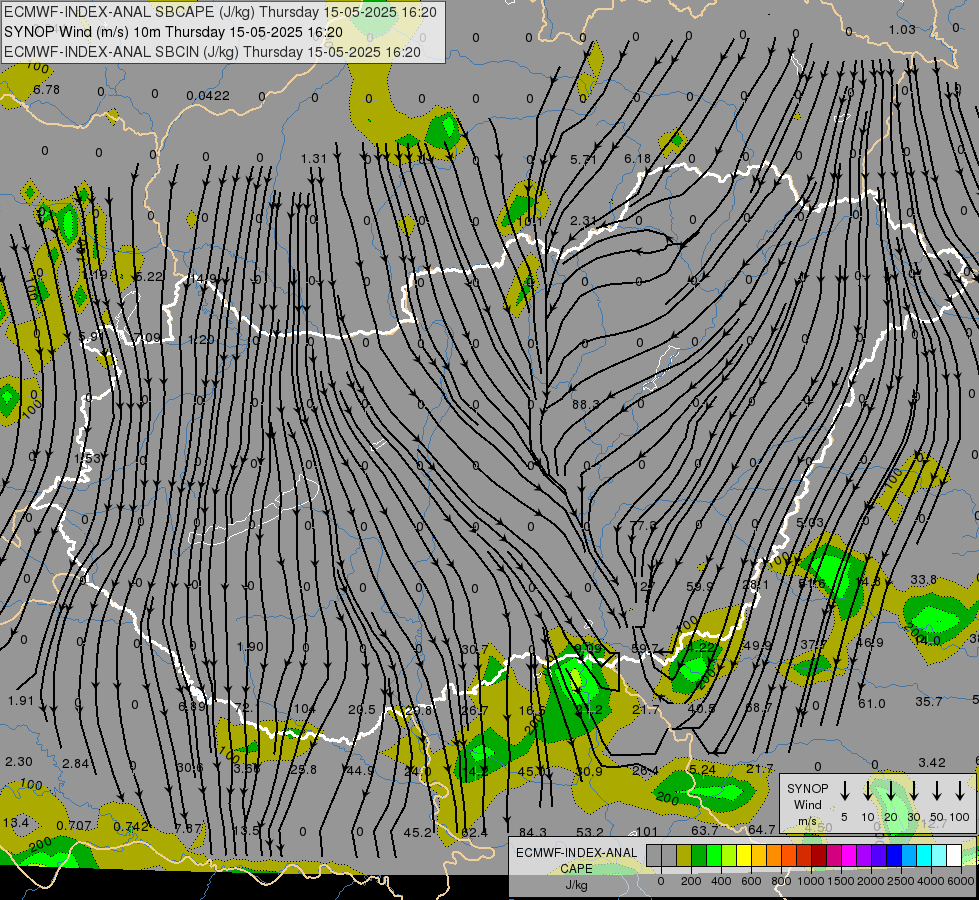Screen dimensions: 979x900
Task: Click the 77.6 map value
Action: [x=643, y=525]
